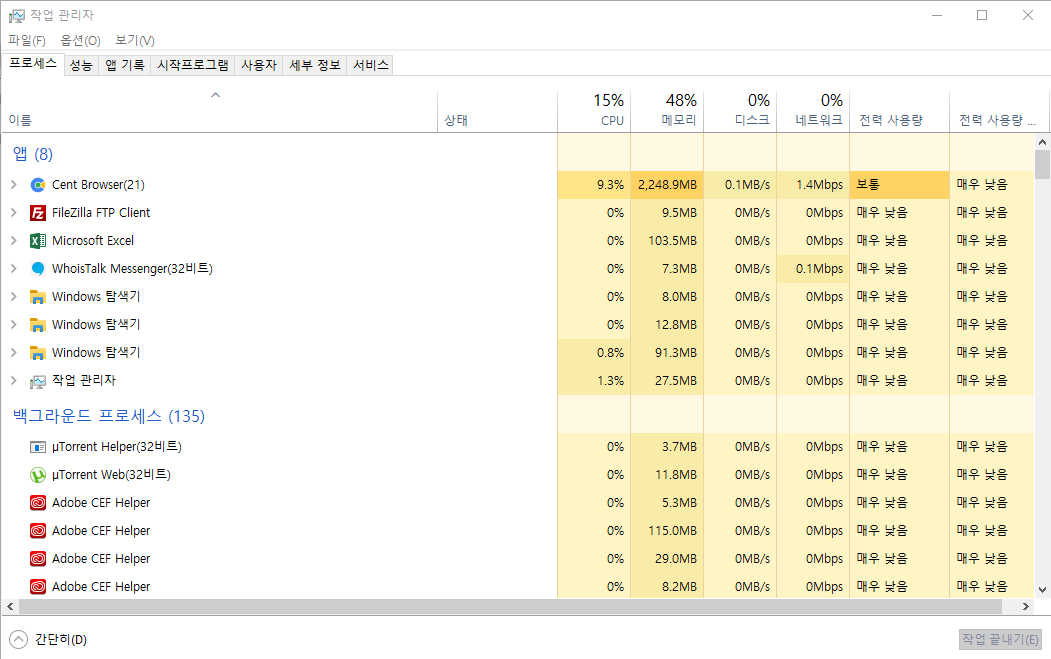Click Windows 탐색기 icon using 8.0MB
Screen dimensions: 1051x659
pyautogui.click(x=38, y=296)
